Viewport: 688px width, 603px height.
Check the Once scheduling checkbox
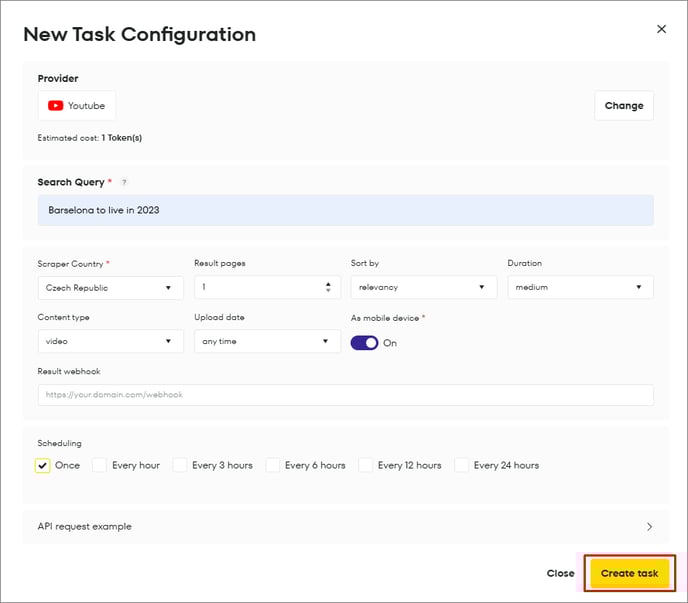tap(43, 465)
